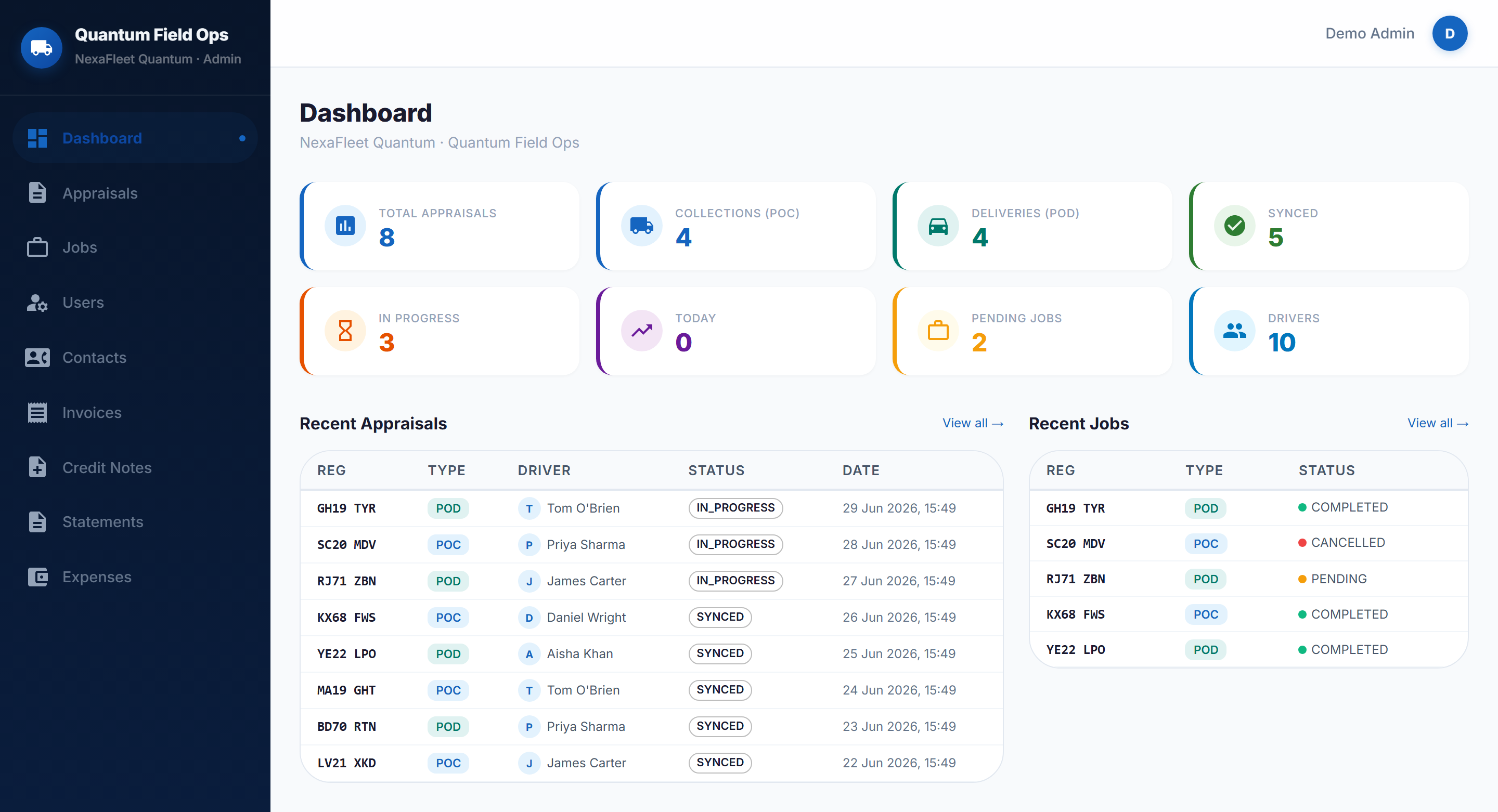
Task: Click James Carter avatar in LV21 XKD row
Action: [x=528, y=763]
